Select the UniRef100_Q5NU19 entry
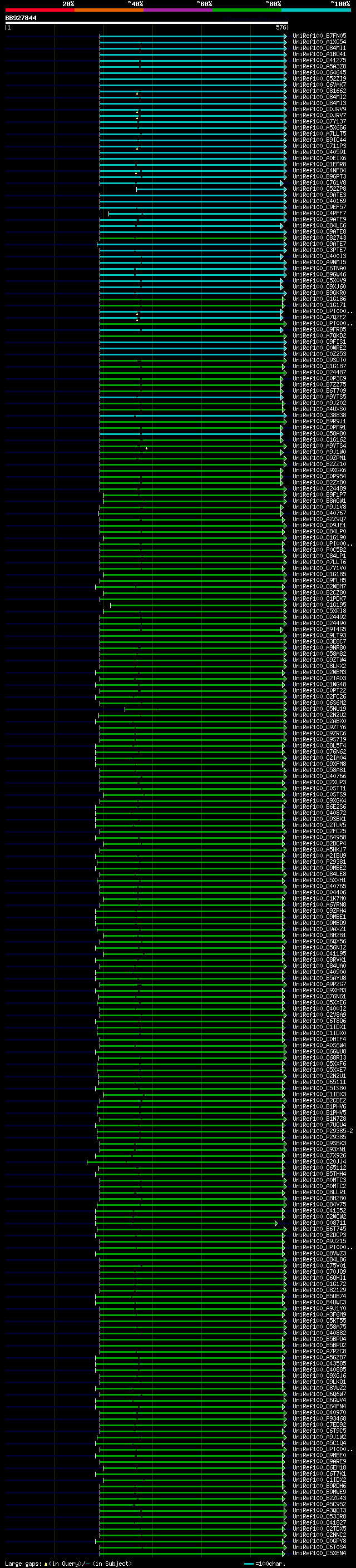356x1568 pixels. (x=319, y=709)
